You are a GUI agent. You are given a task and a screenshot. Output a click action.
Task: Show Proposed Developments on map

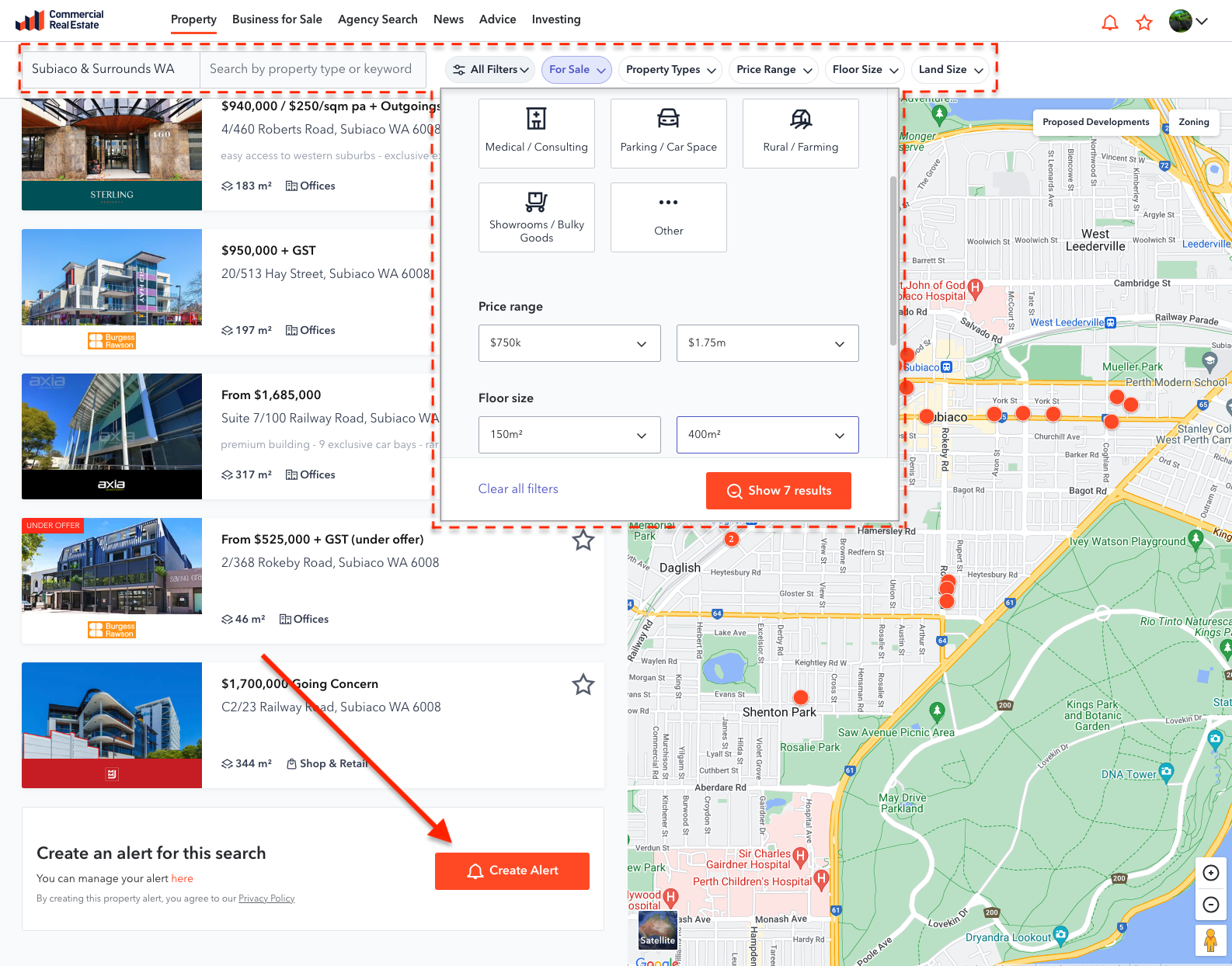1095,122
